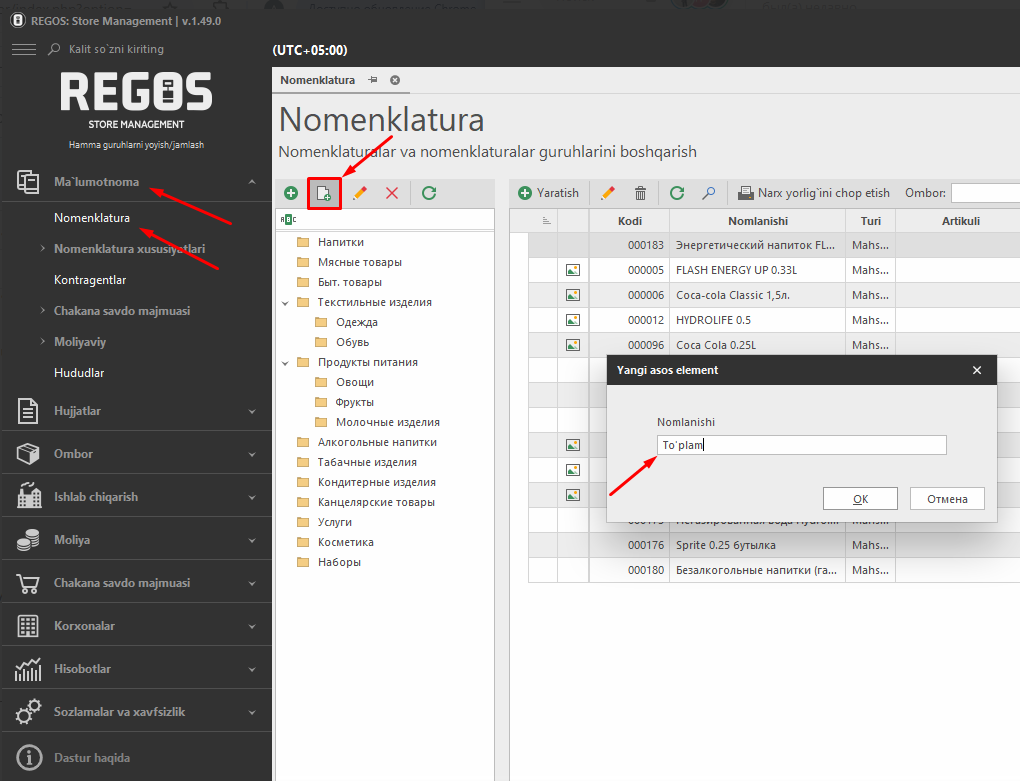Refresh the group tree

pyautogui.click(x=429, y=193)
